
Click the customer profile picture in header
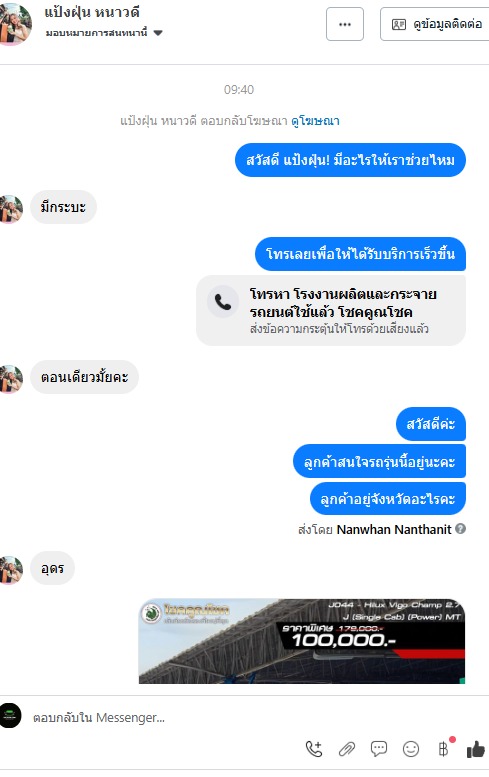[x=14, y=23]
